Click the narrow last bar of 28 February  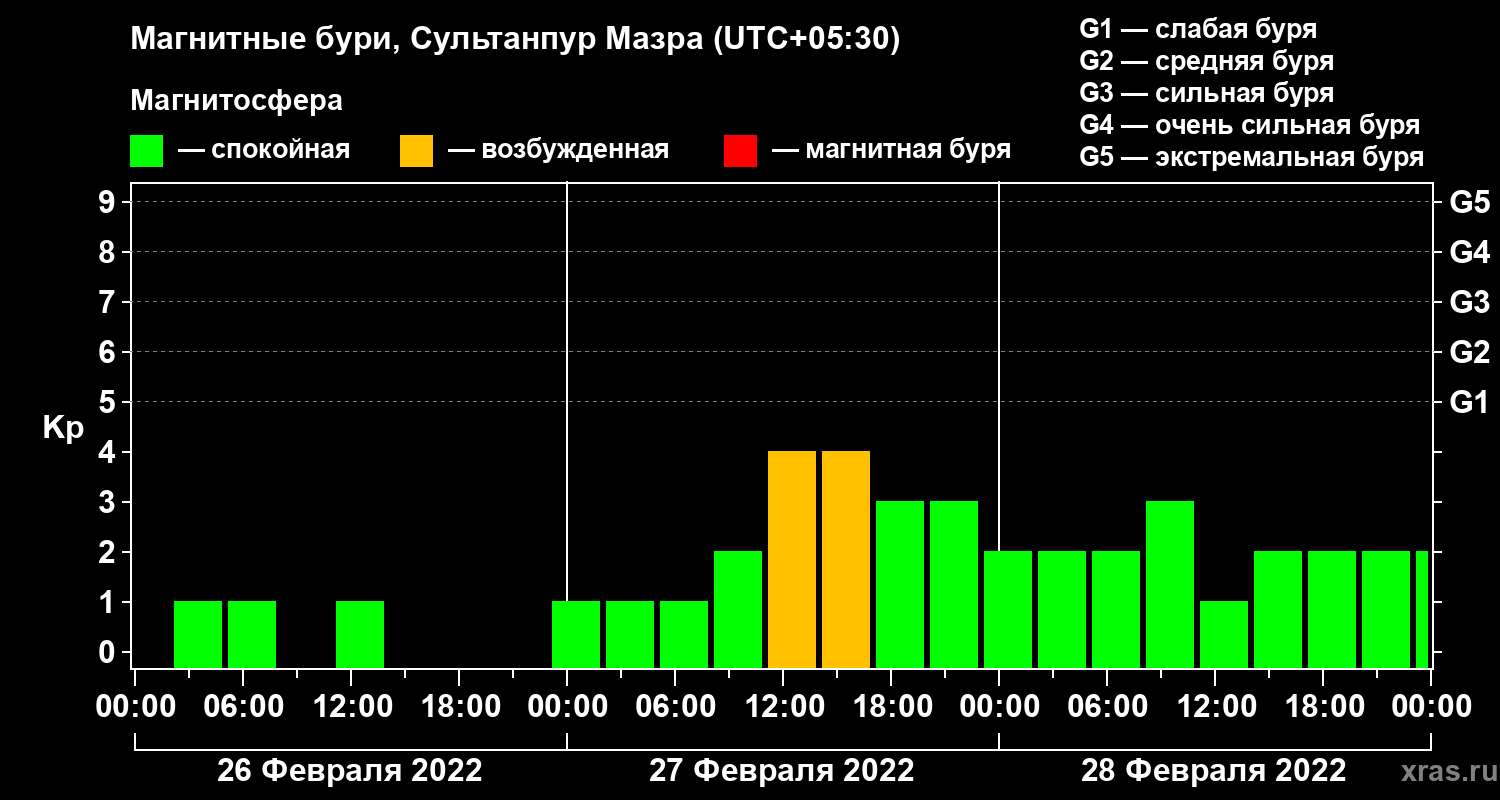(x=1422, y=609)
